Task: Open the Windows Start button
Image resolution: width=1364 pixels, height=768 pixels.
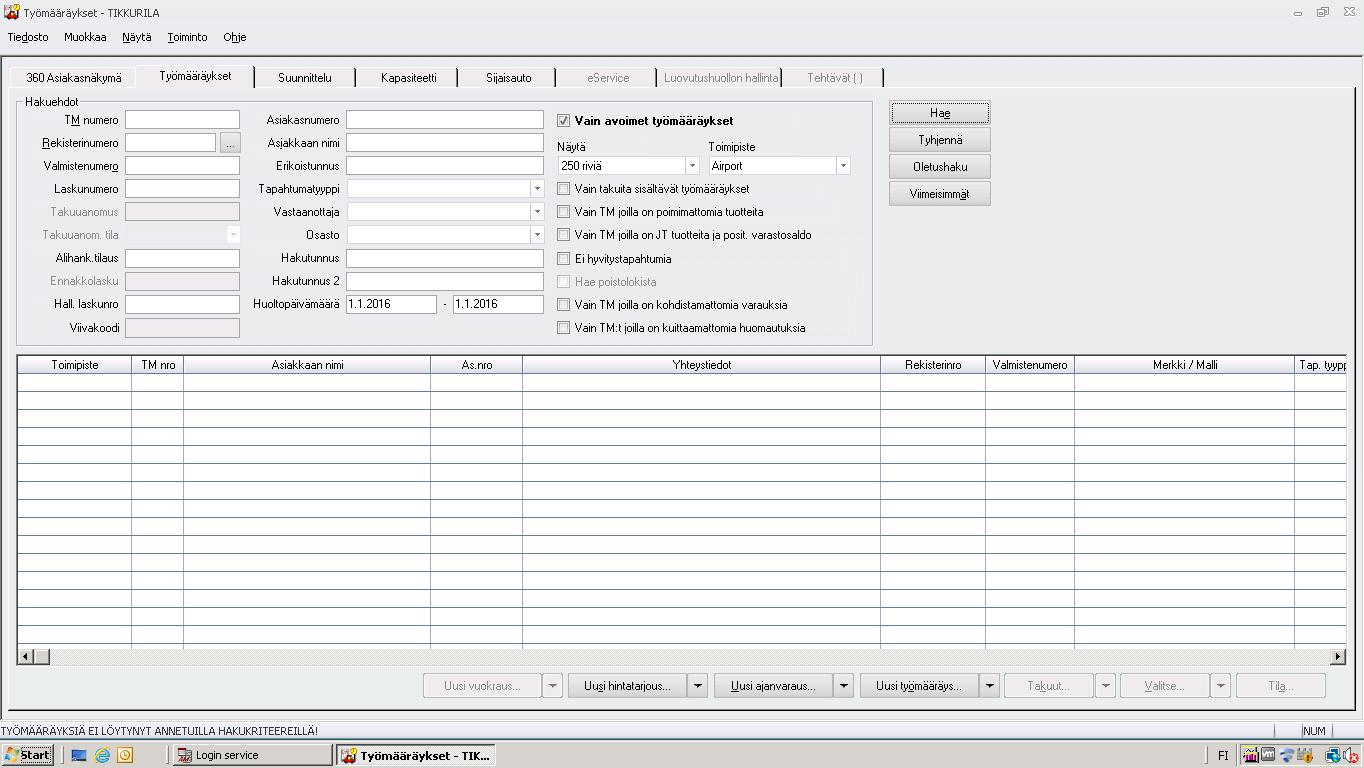Action: pos(27,756)
